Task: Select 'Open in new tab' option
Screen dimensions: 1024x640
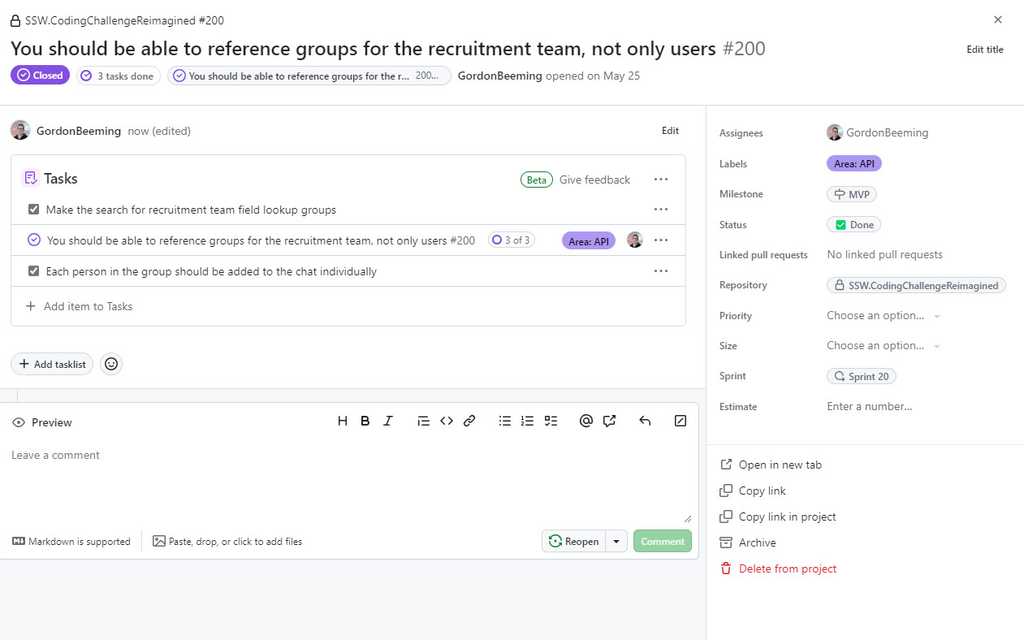Action: tap(779, 465)
